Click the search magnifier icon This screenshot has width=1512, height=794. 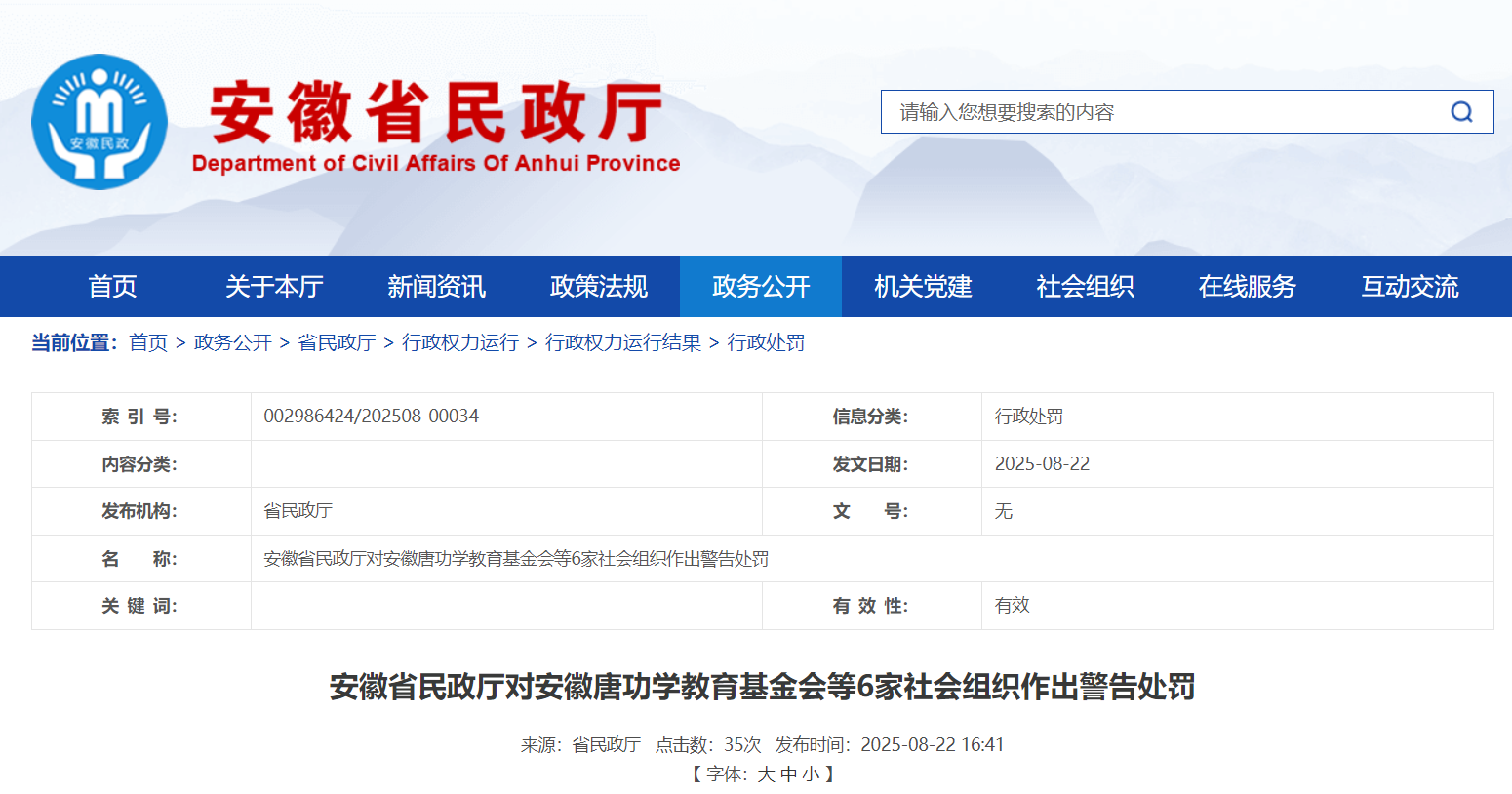point(1460,111)
